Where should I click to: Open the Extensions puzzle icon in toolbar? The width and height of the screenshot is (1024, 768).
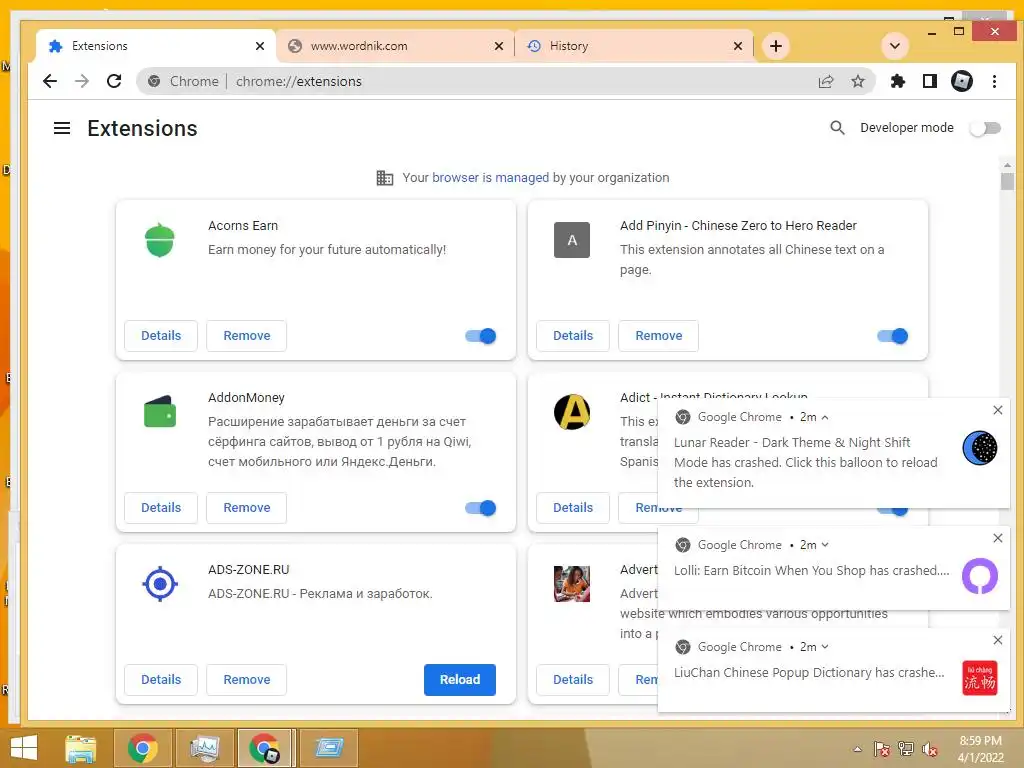(x=898, y=81)
